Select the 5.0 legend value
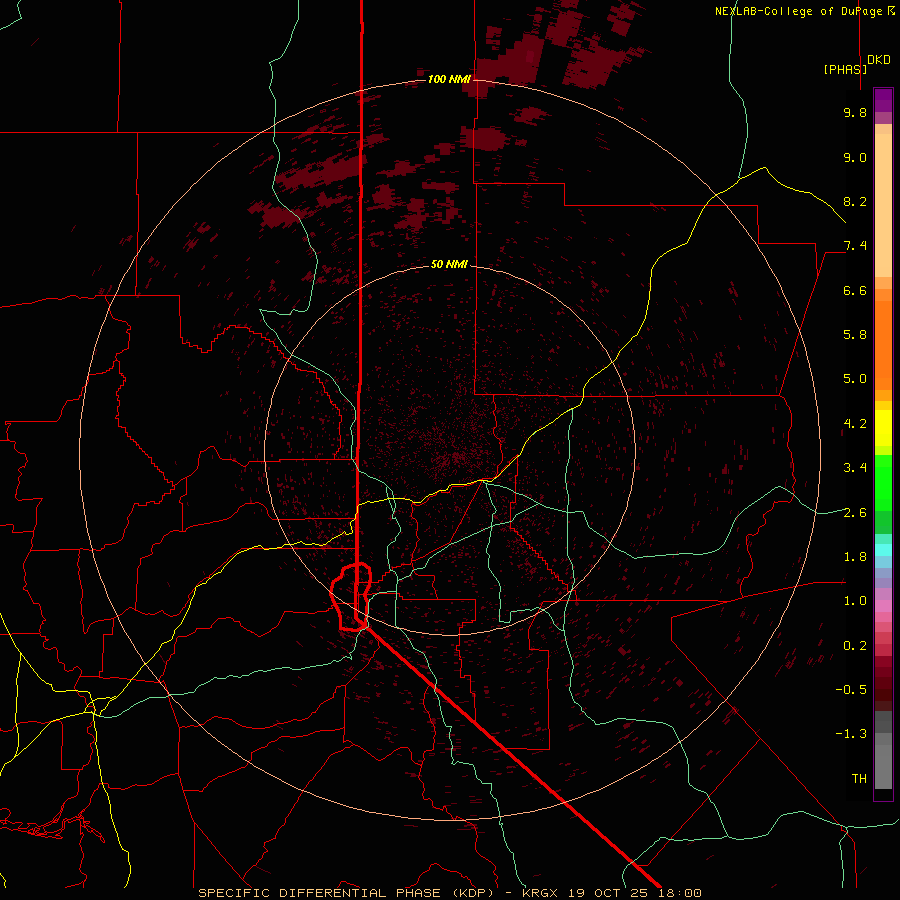The width and height of the screenshot is (900, 900). (x=855, y=379)
